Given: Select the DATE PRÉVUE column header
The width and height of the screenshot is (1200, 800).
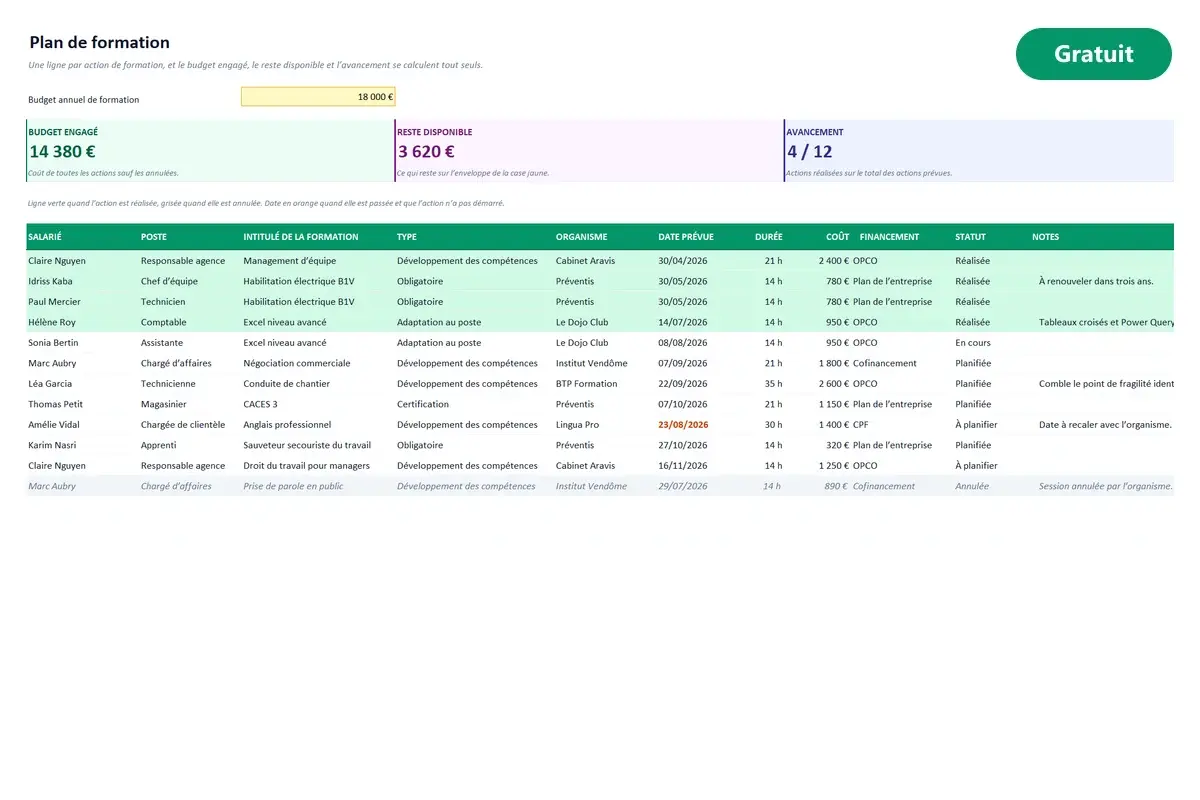Looking at the screenshot, I should 686,237.
